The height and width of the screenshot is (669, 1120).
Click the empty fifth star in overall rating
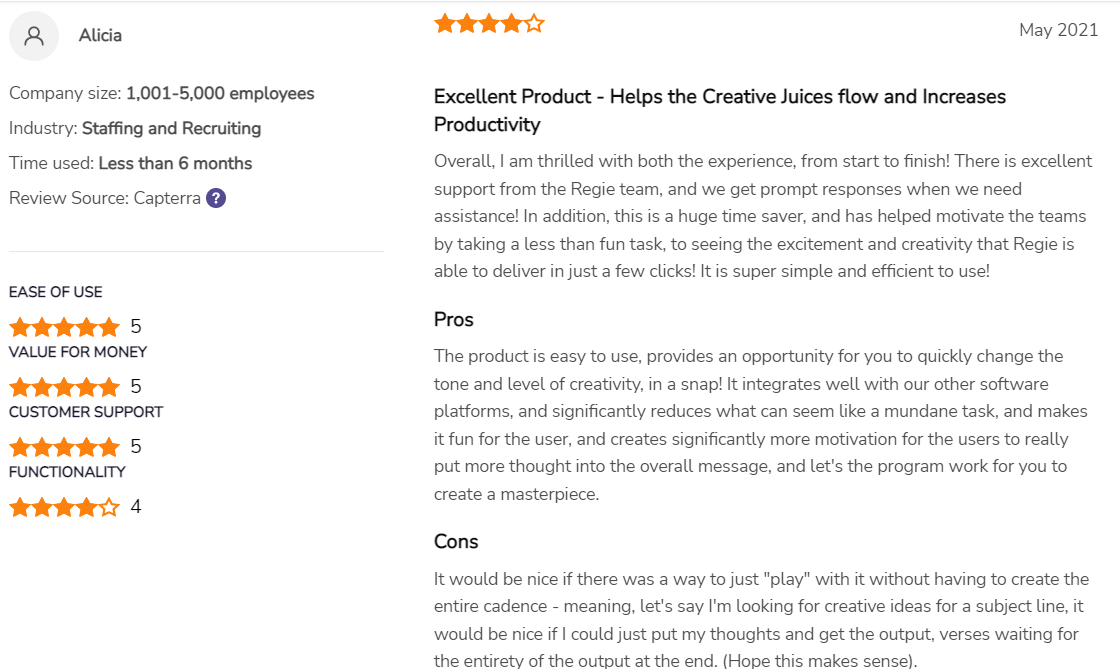(534, 24)
